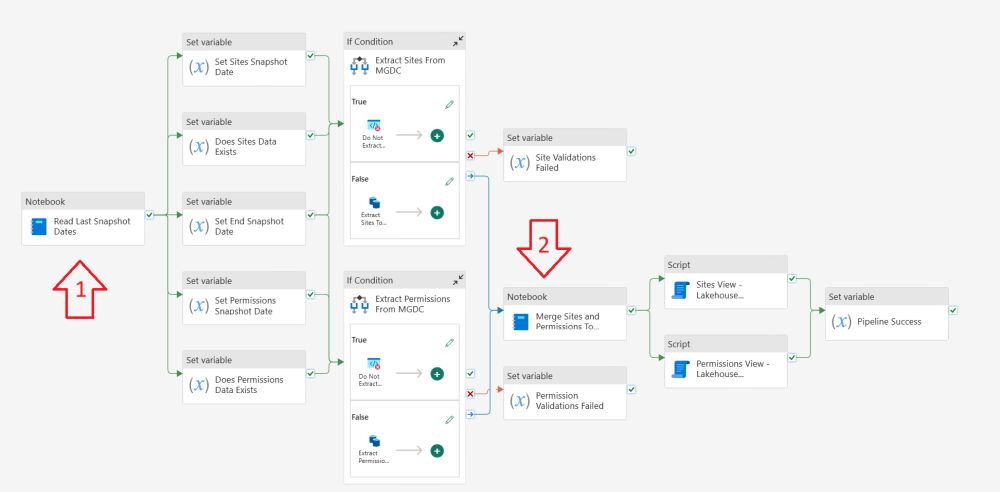Click the 'Extract Sites From MGDC' title text
The image size is (1000, 492).
(x=411, y=65)
